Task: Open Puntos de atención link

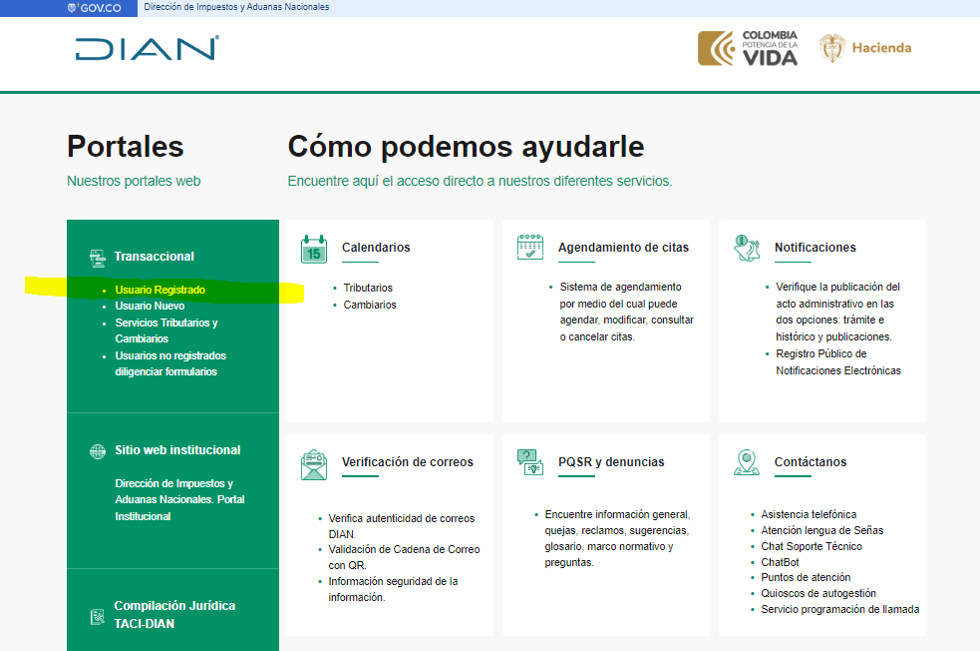Action: pos(806,577)
